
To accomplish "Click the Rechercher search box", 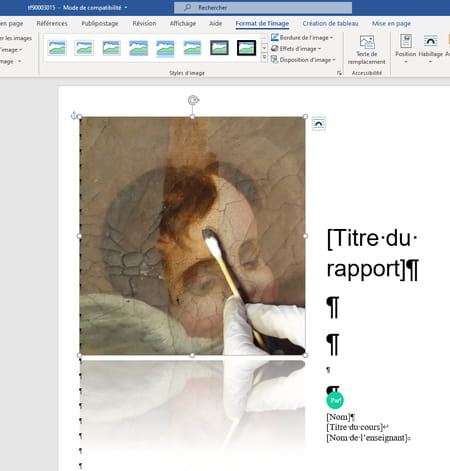I will [x=263, y=7].
